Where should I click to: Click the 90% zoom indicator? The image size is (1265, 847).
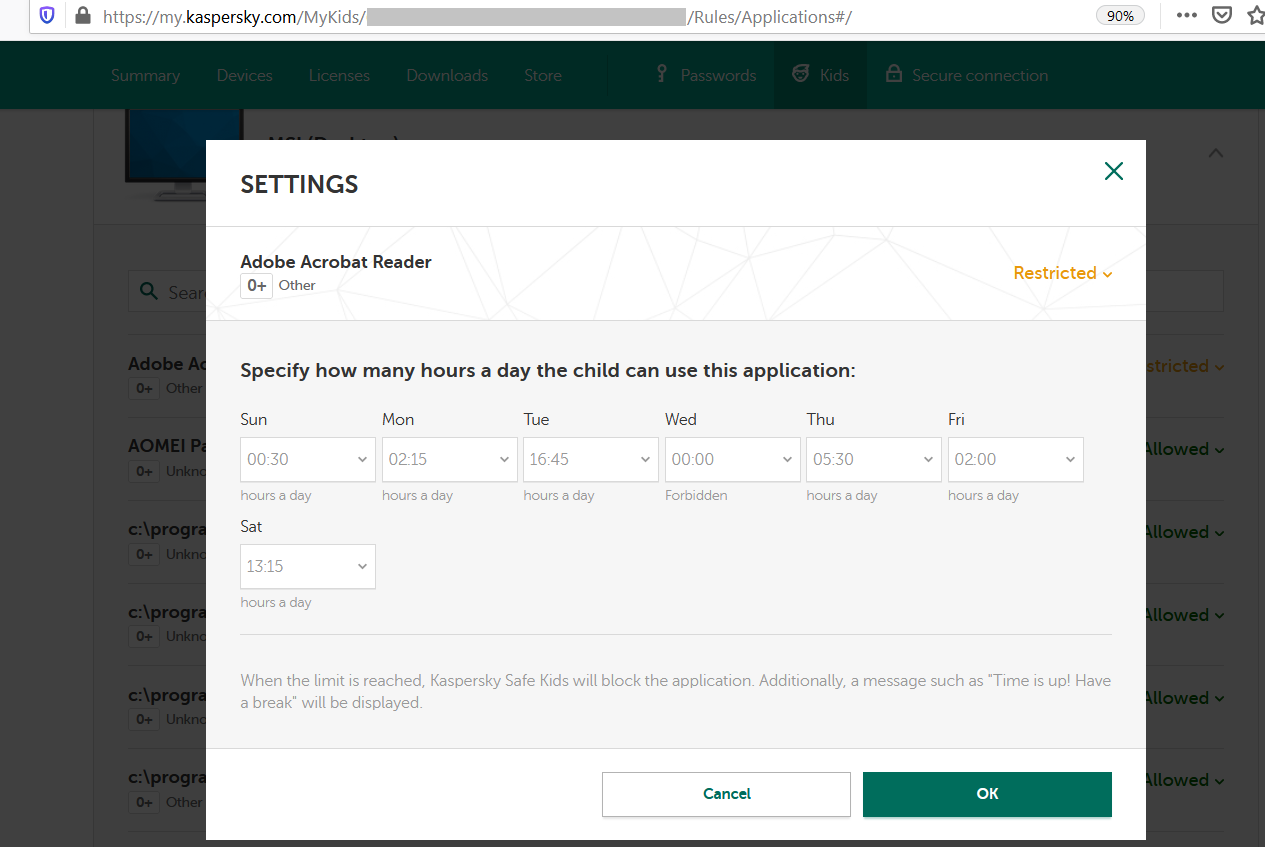point(1121,16)
